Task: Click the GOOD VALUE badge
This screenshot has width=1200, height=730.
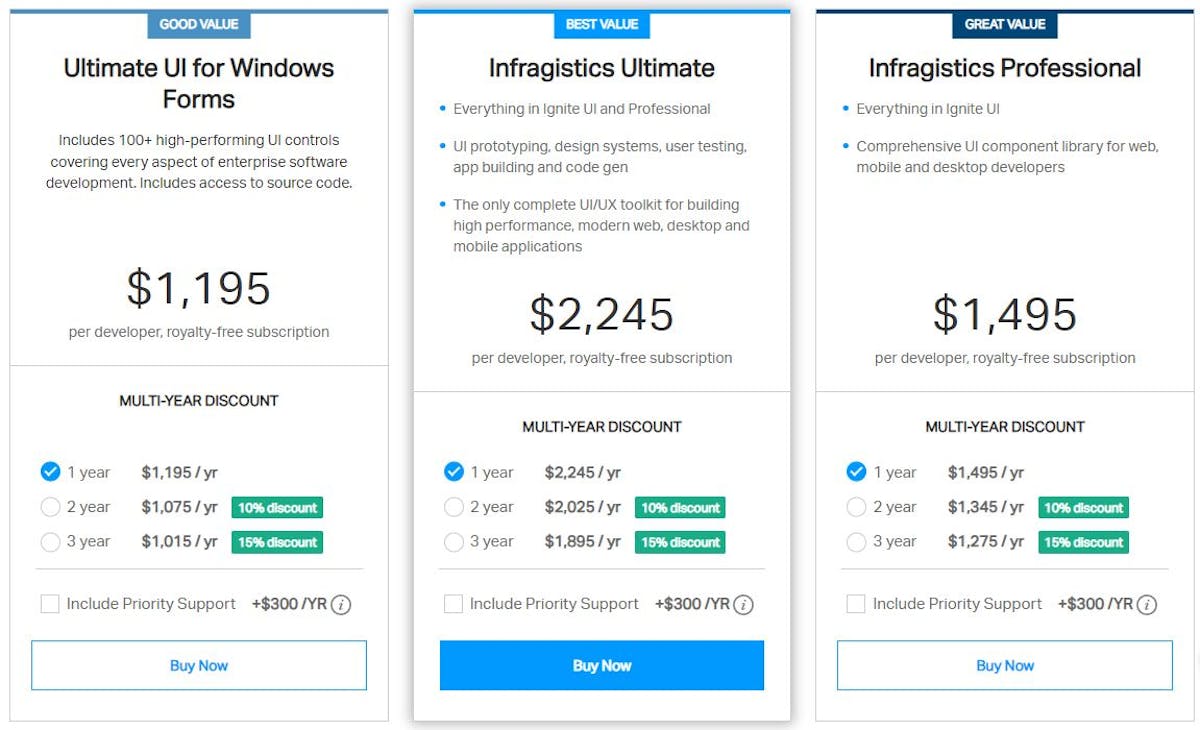Action: pos(199,25)
